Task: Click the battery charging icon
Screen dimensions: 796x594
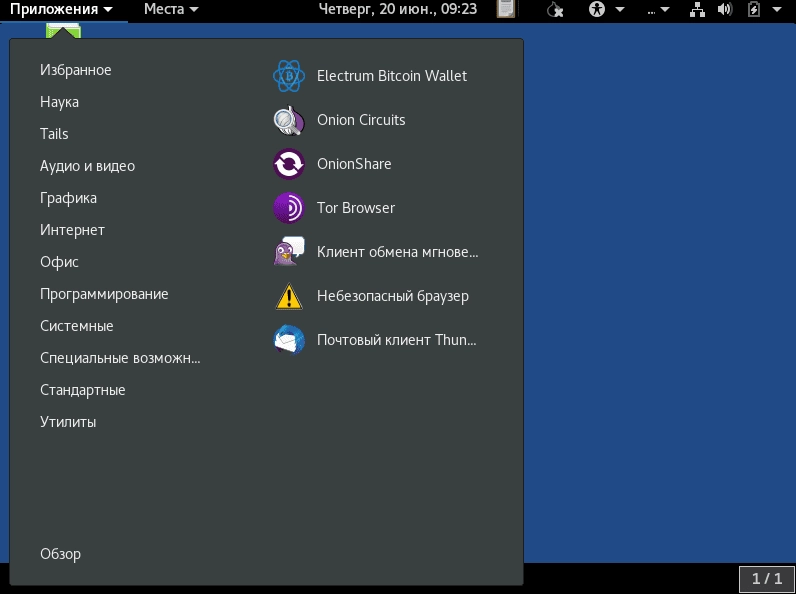Action: [x=754, y=9]
